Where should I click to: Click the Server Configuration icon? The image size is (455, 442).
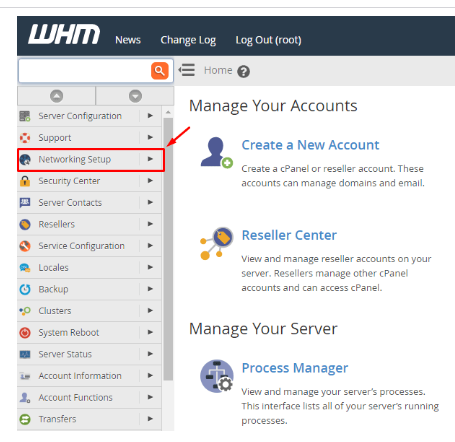pyautogui.click(x=25, y=116)
